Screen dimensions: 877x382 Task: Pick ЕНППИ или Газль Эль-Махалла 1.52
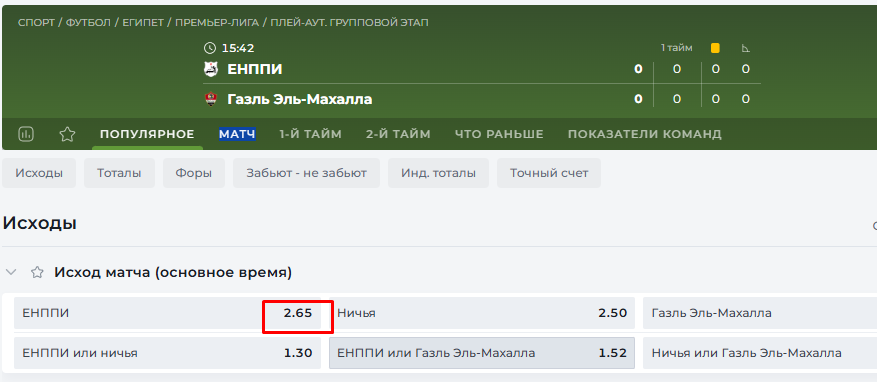point(482,353)
